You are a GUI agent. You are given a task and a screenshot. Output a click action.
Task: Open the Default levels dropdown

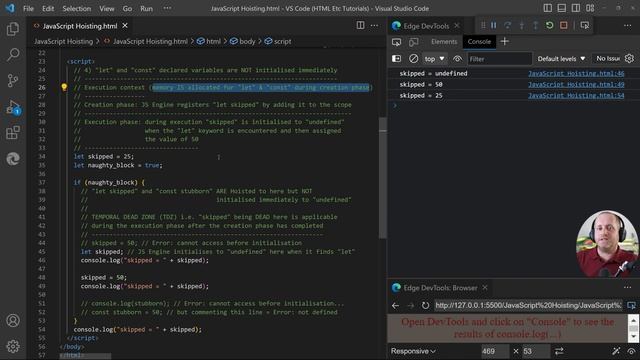click(561, 59)
